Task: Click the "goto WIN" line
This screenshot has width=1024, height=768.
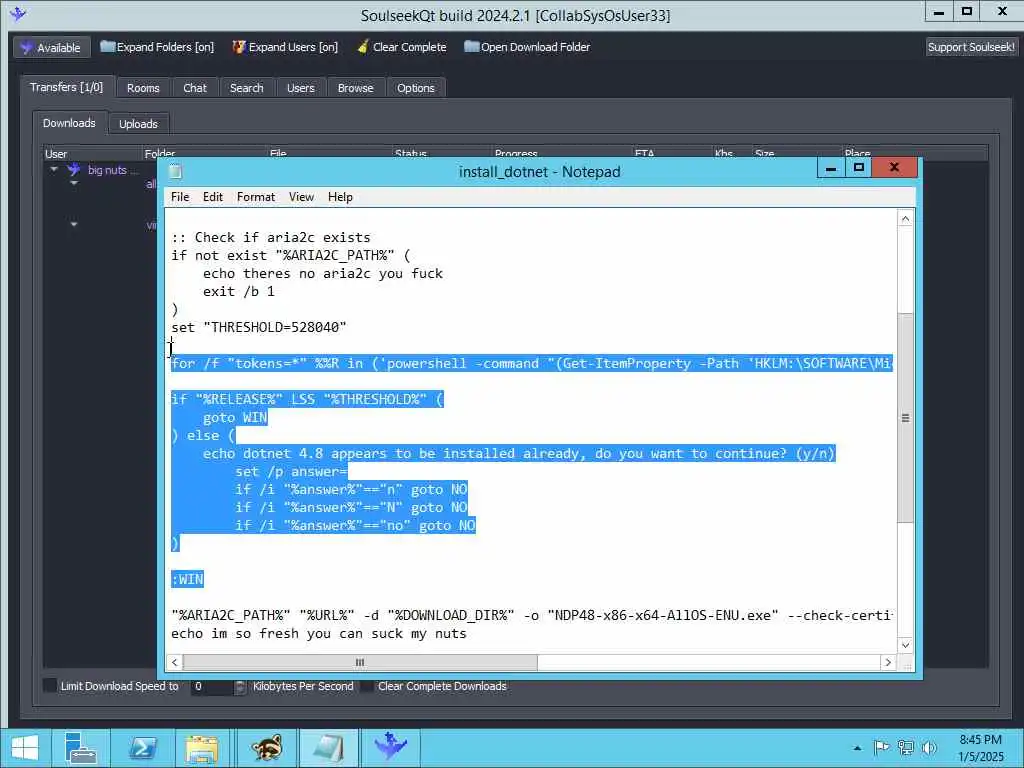Action: point(235,417)
